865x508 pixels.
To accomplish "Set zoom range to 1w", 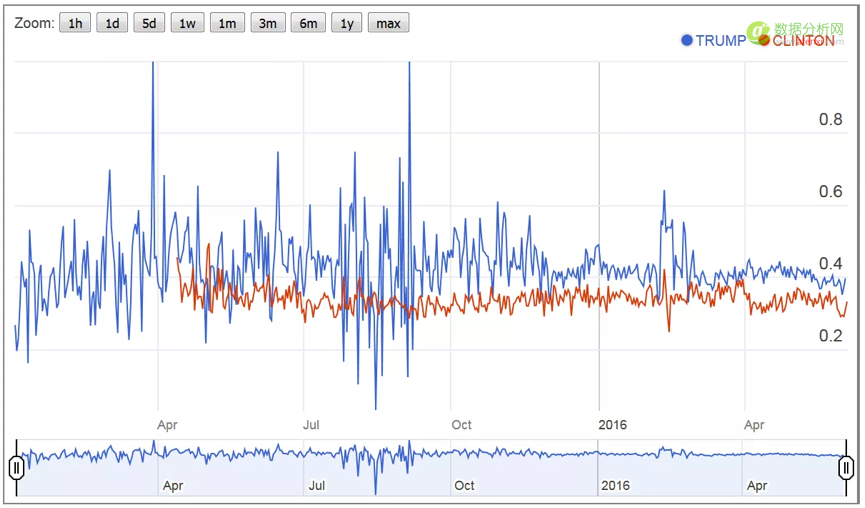I will coord(188,23).
